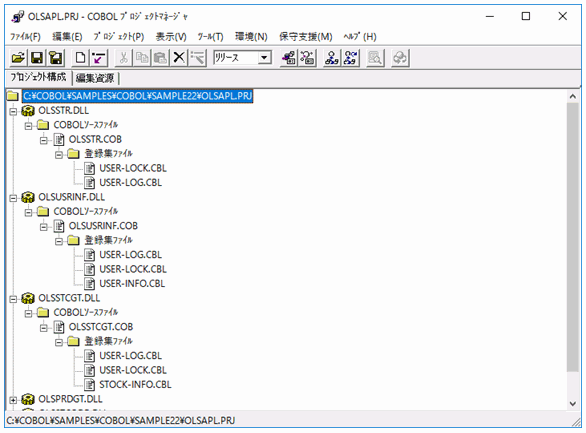
Task: Select the highlighted OLSAPL.PRJ root path
Action: pyautogui.click(x=138, y=96)
